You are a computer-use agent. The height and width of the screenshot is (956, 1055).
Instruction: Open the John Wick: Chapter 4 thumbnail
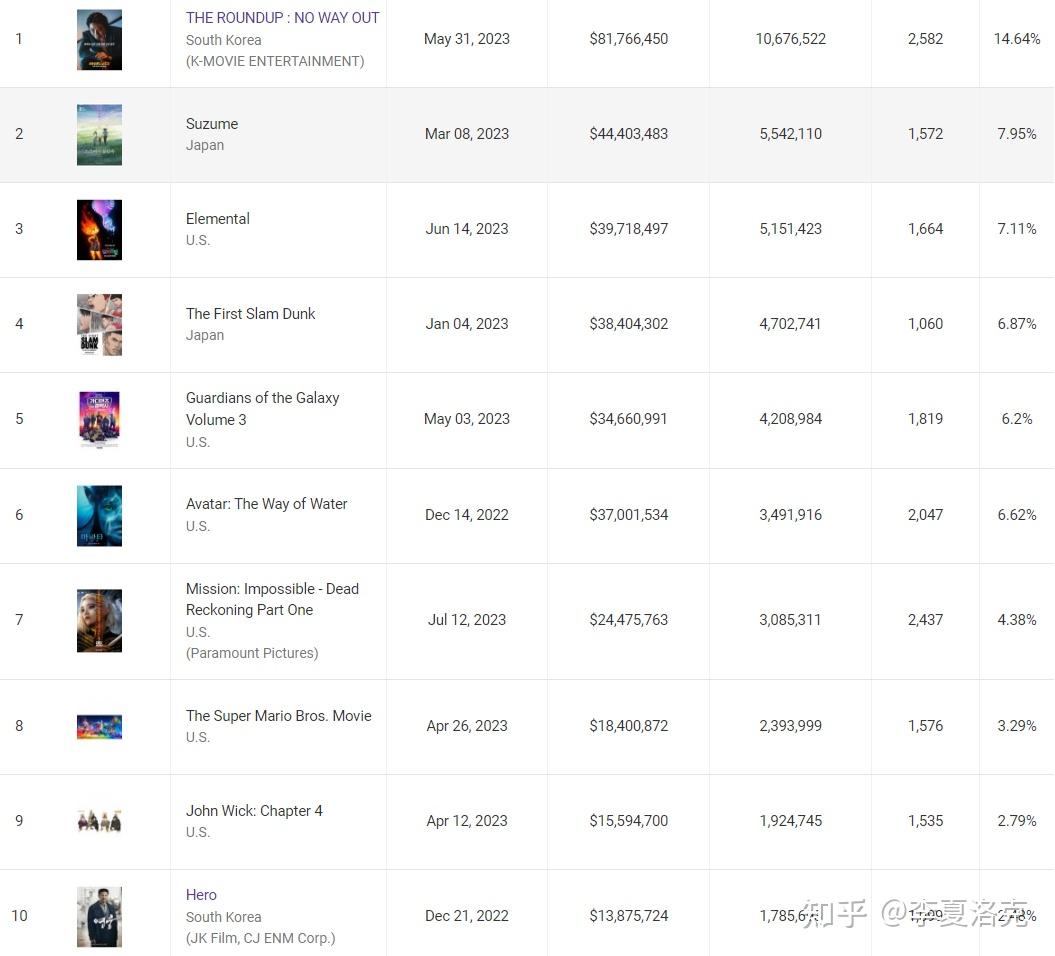click(x=100, y=821)
